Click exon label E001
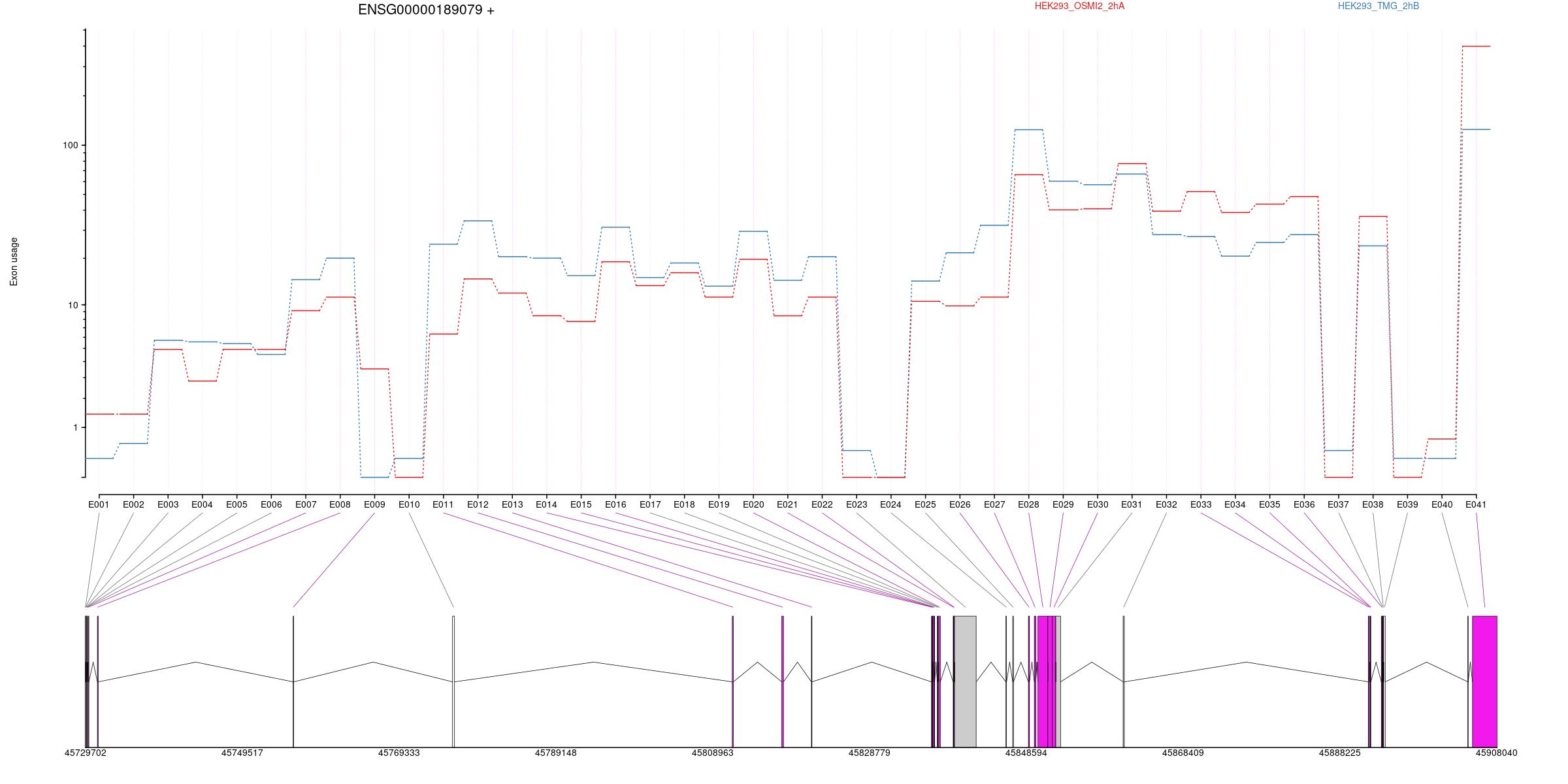The width and height of the screenshot is (1568, 784). point(99,504)
